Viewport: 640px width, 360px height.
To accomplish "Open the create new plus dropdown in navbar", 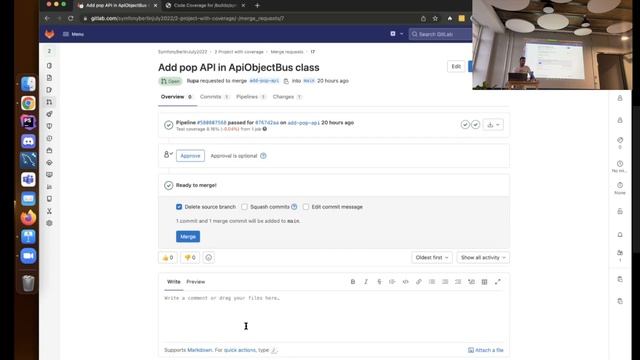I will point(396,34).
